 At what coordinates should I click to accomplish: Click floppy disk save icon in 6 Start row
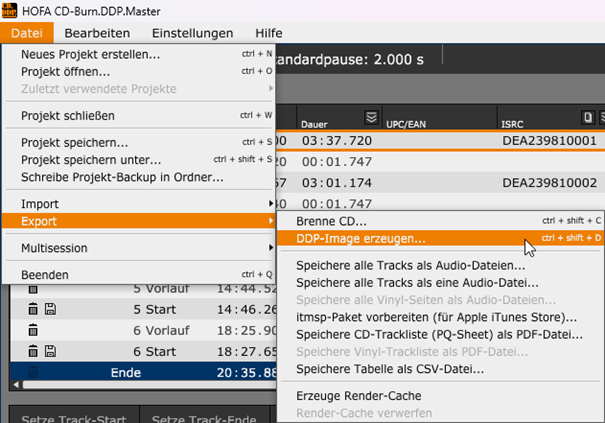[50, 351]
